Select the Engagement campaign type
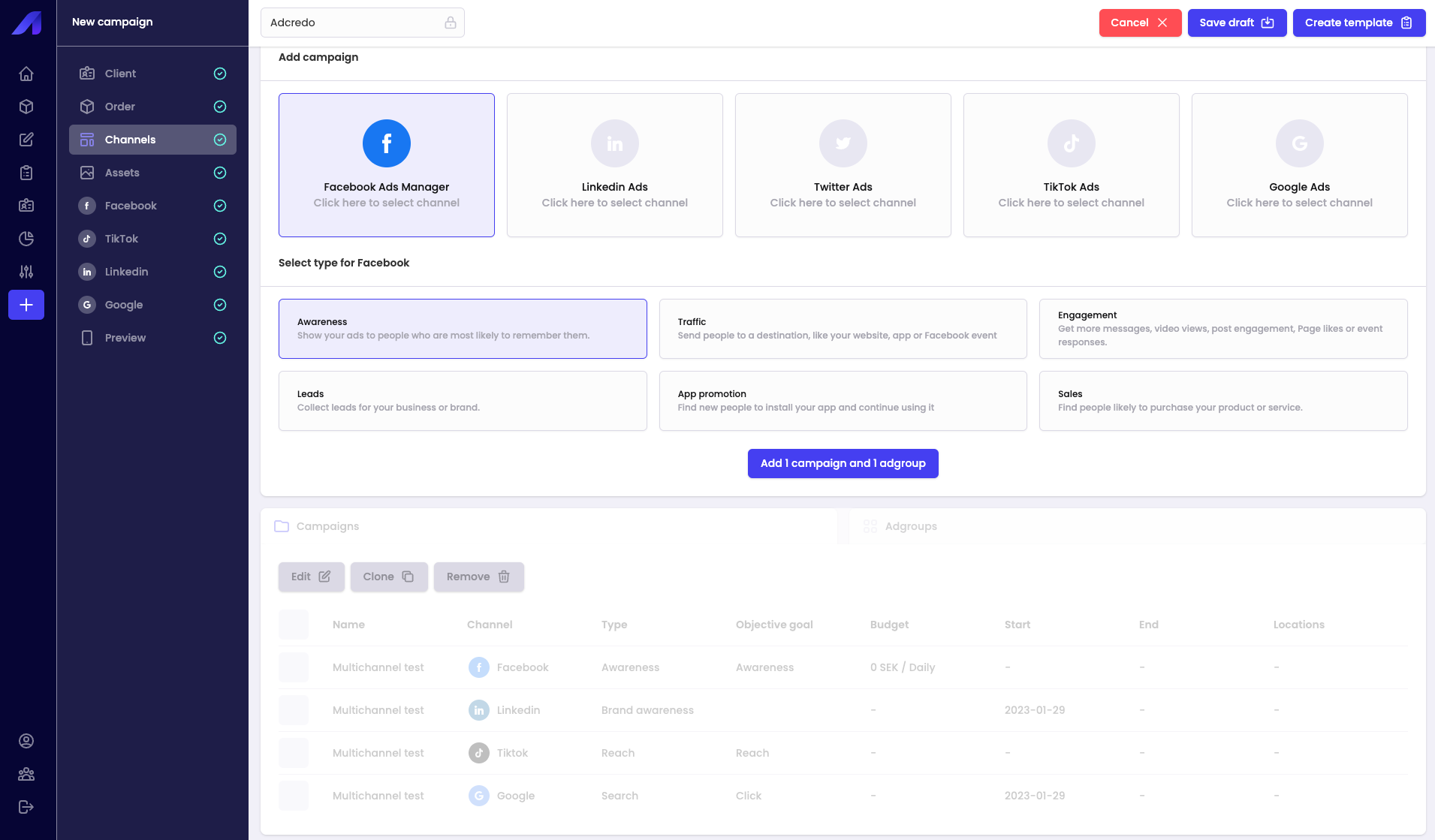This screenshot has height=840, width=1435. (x=1223, y=329)
